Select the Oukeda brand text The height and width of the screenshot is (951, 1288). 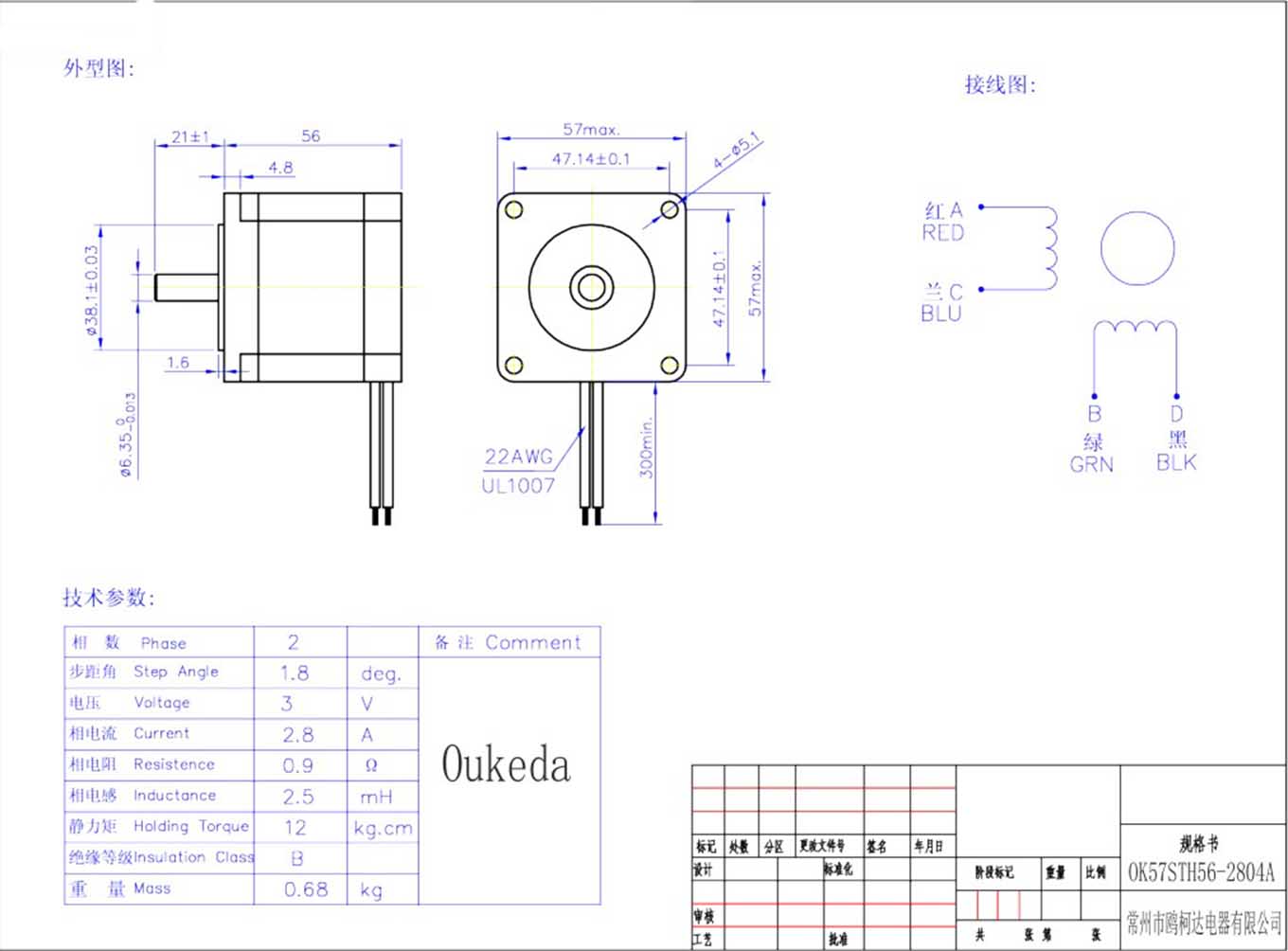[507, 764]
